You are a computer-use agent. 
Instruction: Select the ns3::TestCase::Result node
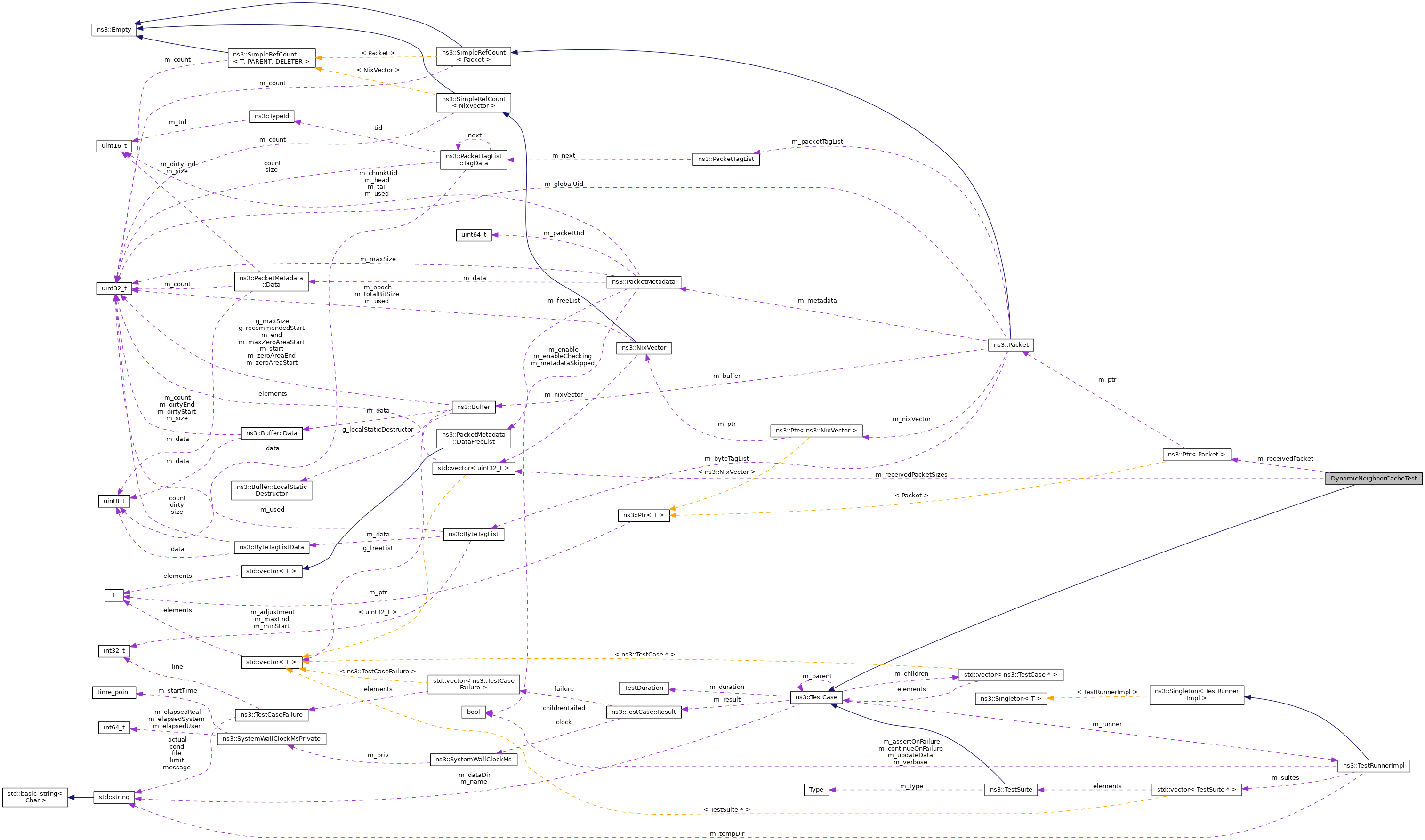tap(643, 712)
